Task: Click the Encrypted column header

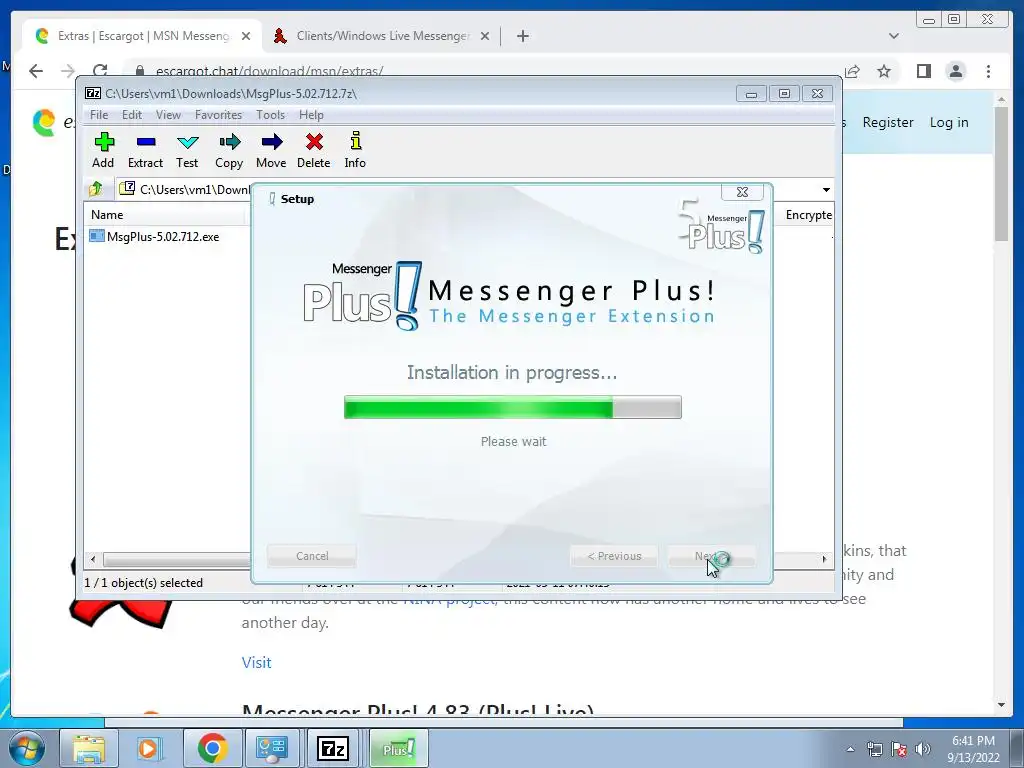Action: (808, 215)
